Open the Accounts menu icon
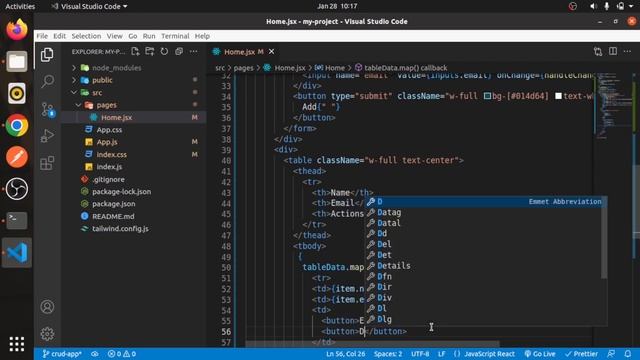Viewport: 640px width, 360px height. [47, 307]
